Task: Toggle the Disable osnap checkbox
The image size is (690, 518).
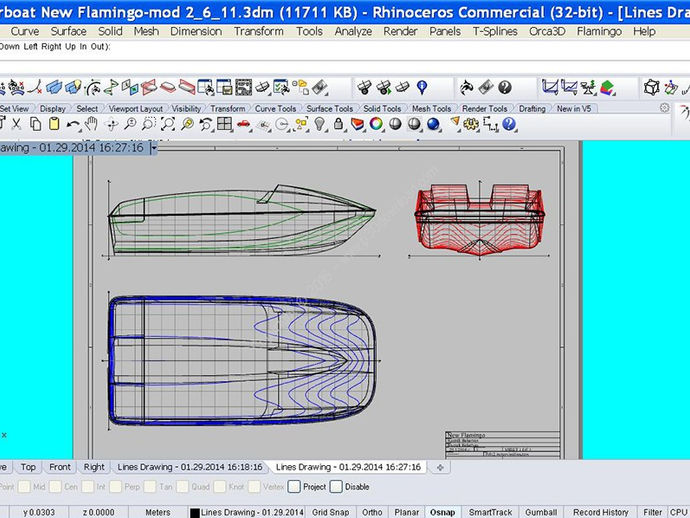Action: [x=336, y=486]
